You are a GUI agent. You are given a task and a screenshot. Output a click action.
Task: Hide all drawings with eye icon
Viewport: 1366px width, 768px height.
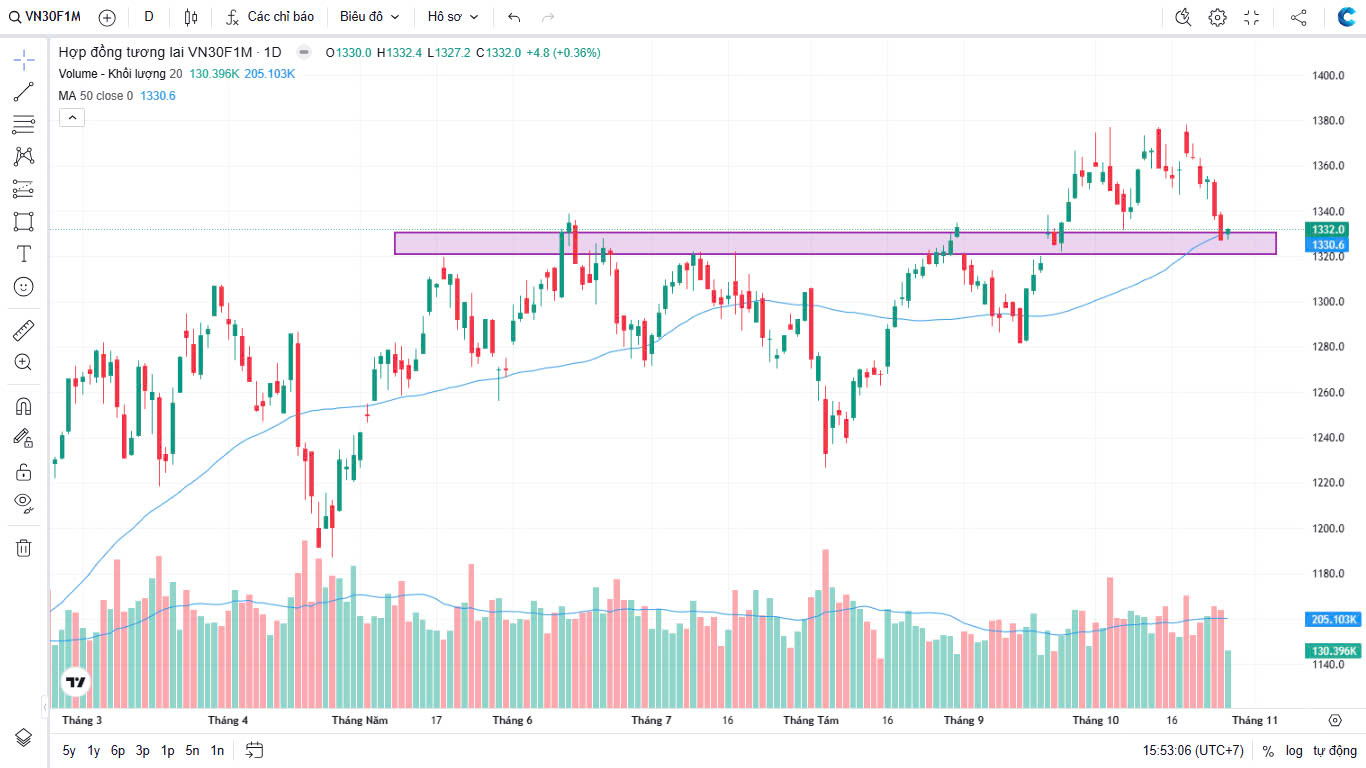click(x=24, y=502)
